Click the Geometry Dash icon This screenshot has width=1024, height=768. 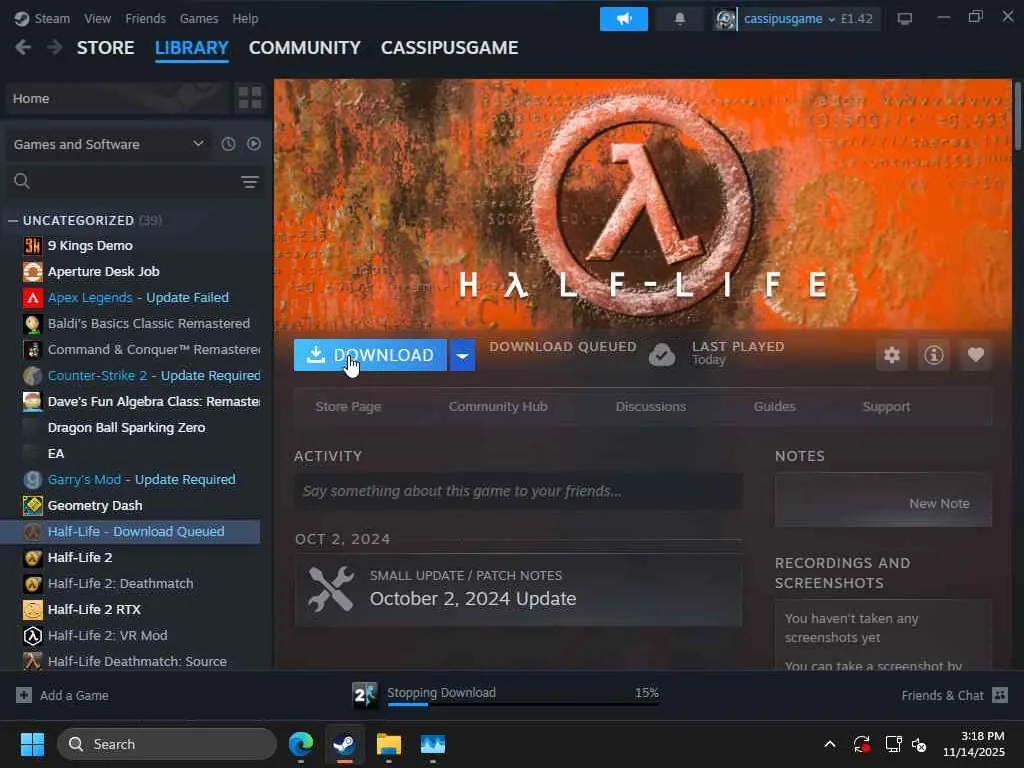tap(33, 505)
